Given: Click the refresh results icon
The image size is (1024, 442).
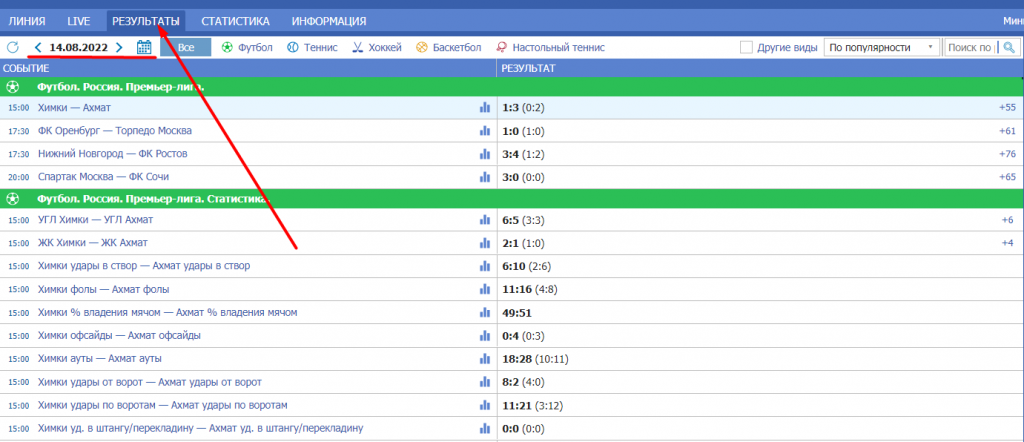Looking at the screenshot, I should pyautogui.click(x=13, y=47).
